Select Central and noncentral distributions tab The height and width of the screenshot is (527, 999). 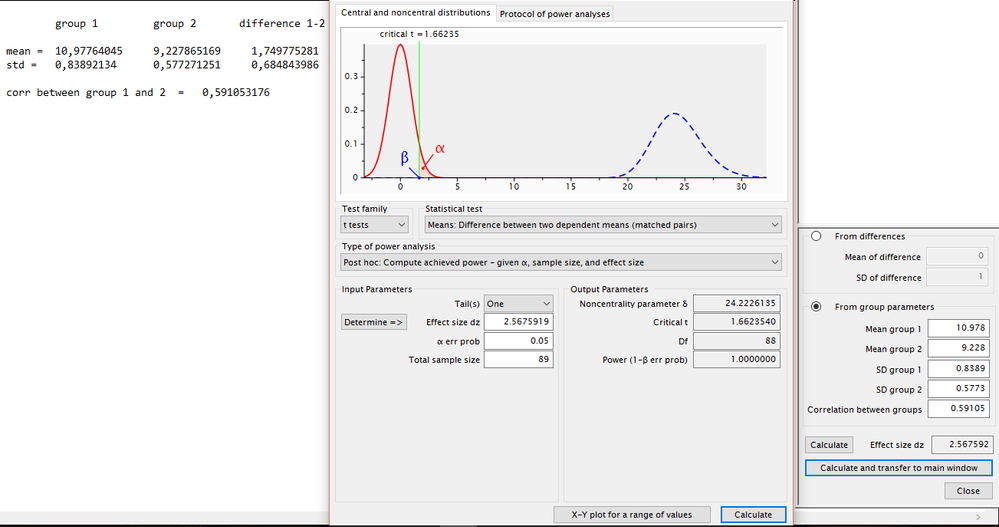click(415, 12)
